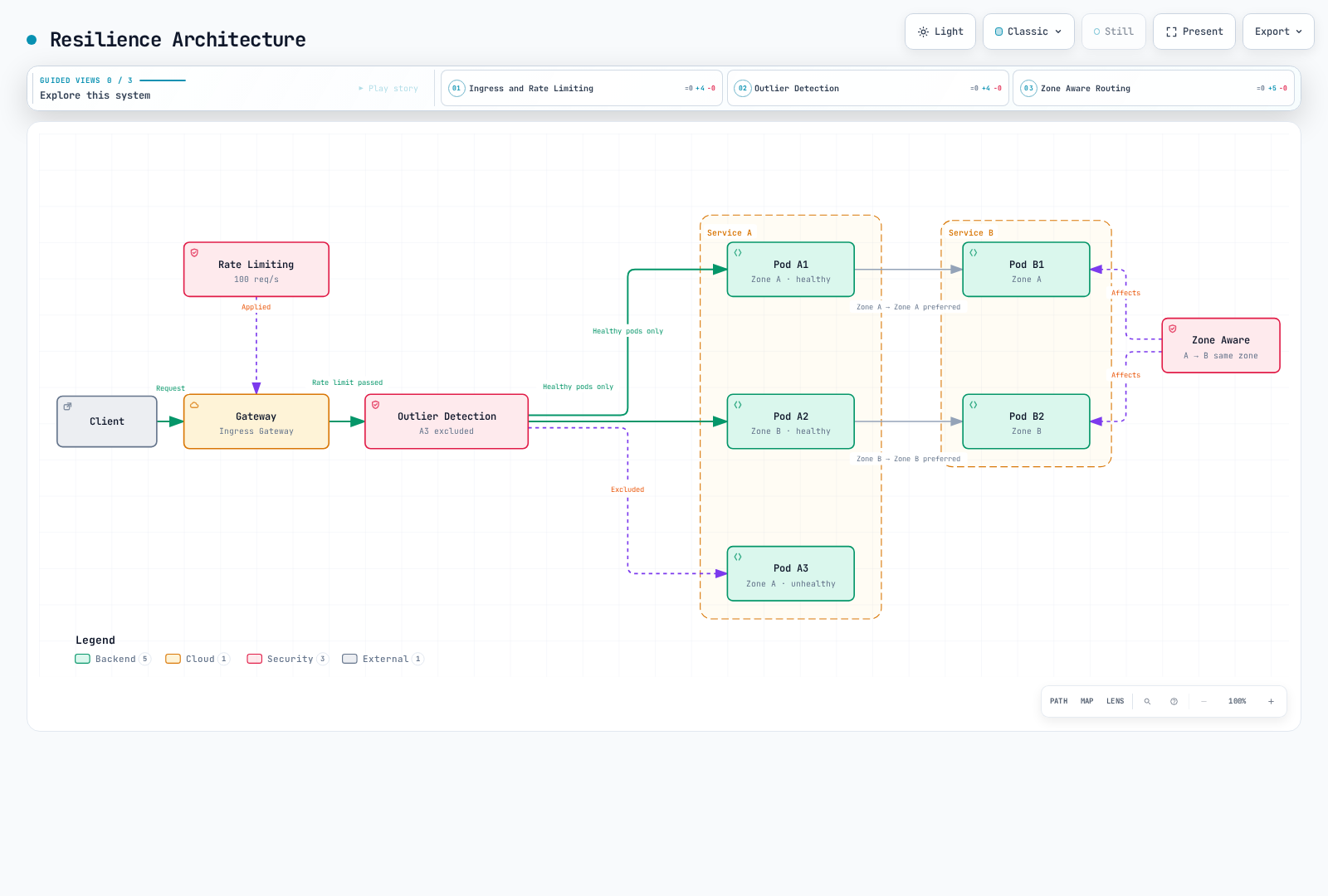1328x896 pixels.
Task: Click 'Zone A → Zone A preferred' label
Action: [908, 307]
